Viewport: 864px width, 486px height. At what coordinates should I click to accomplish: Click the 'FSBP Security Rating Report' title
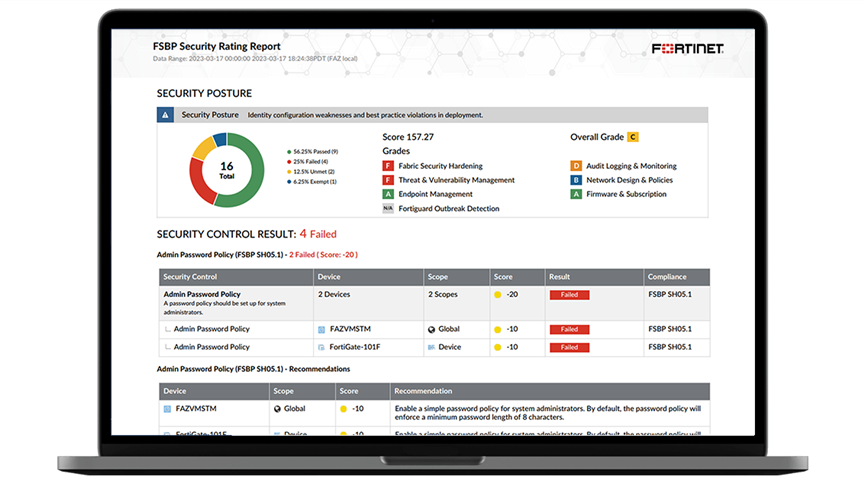tap(217, 47)
